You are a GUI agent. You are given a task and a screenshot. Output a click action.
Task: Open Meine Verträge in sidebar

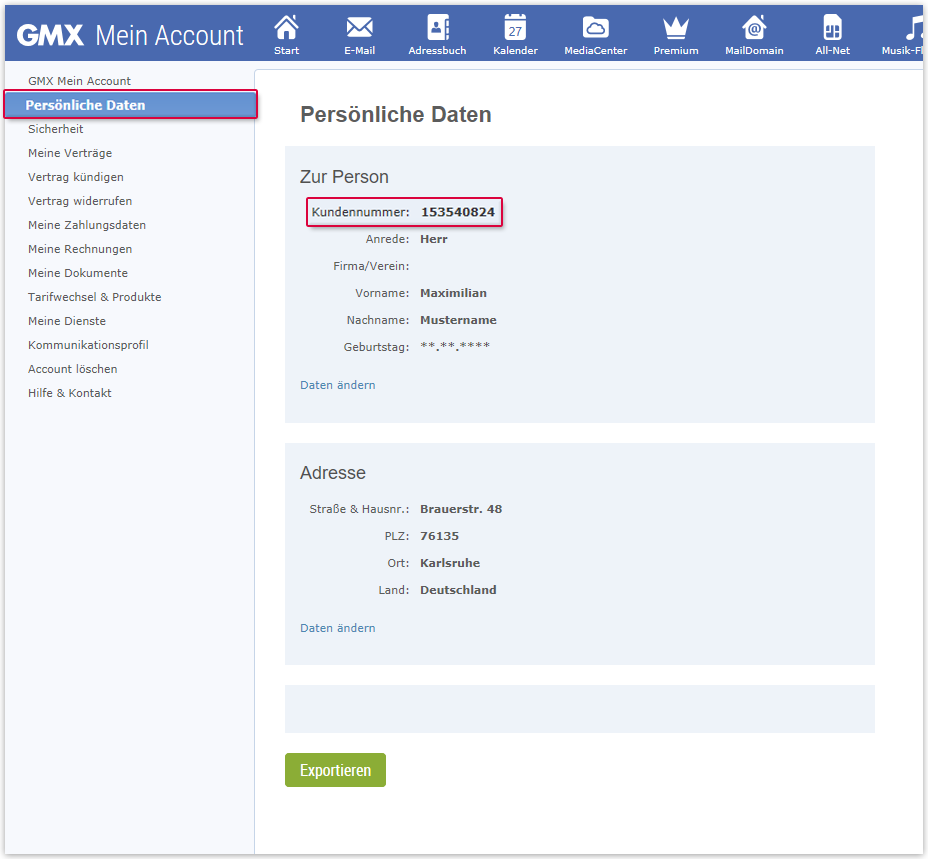tap(70, 153)
